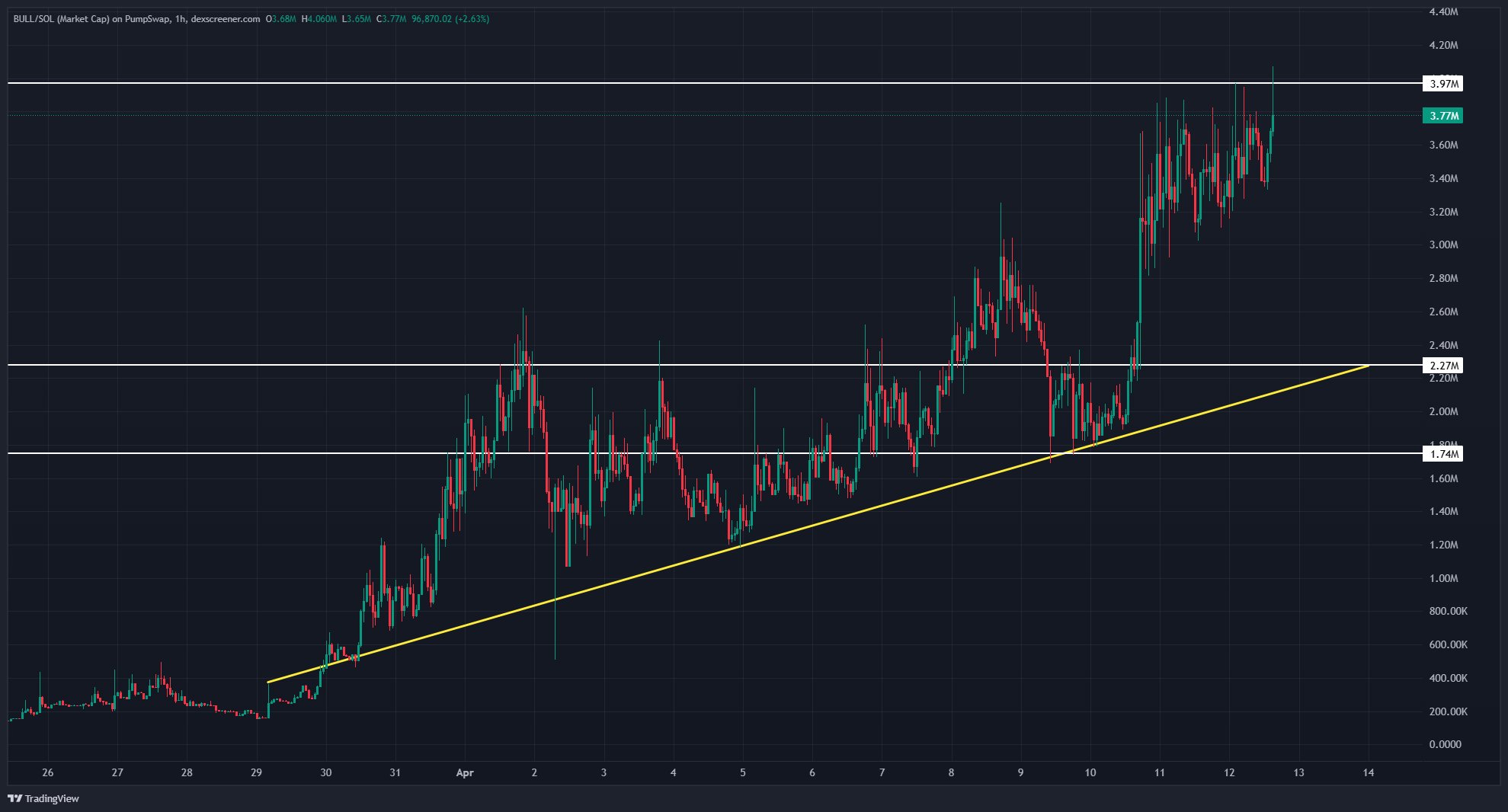
Task: Click the BULL/SOL chart title text
Action: coord(136,19)
